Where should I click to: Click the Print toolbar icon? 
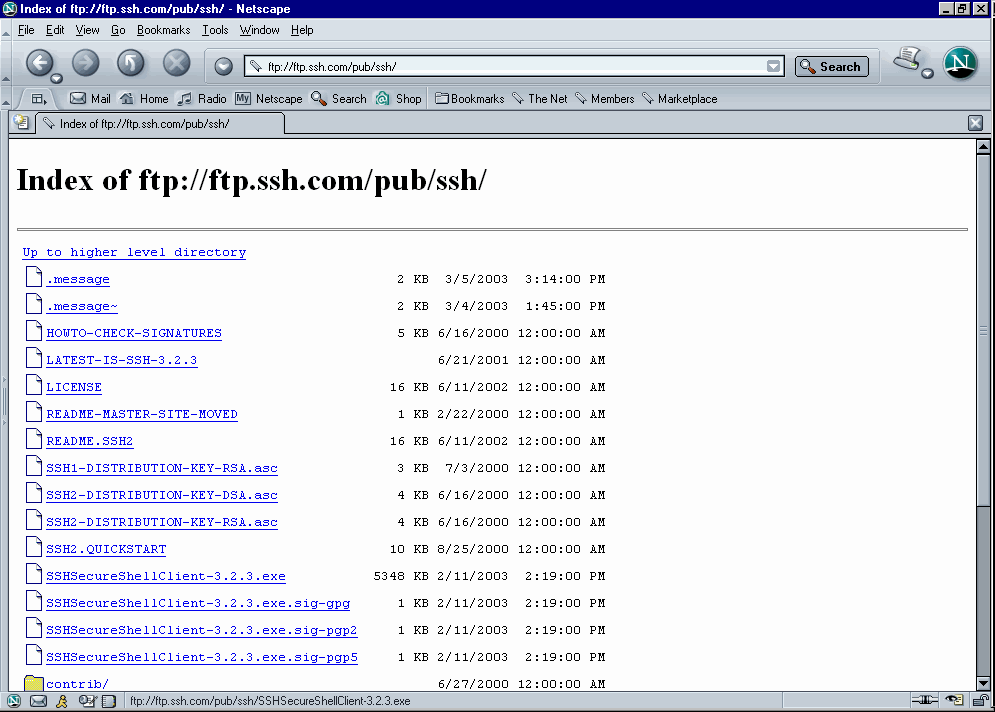pos(908,60)
